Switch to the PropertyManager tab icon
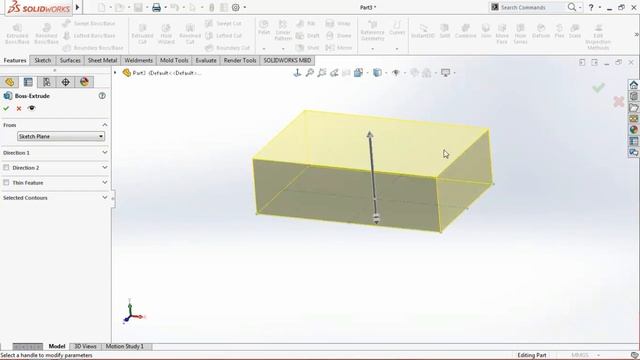 pos(28,82)
